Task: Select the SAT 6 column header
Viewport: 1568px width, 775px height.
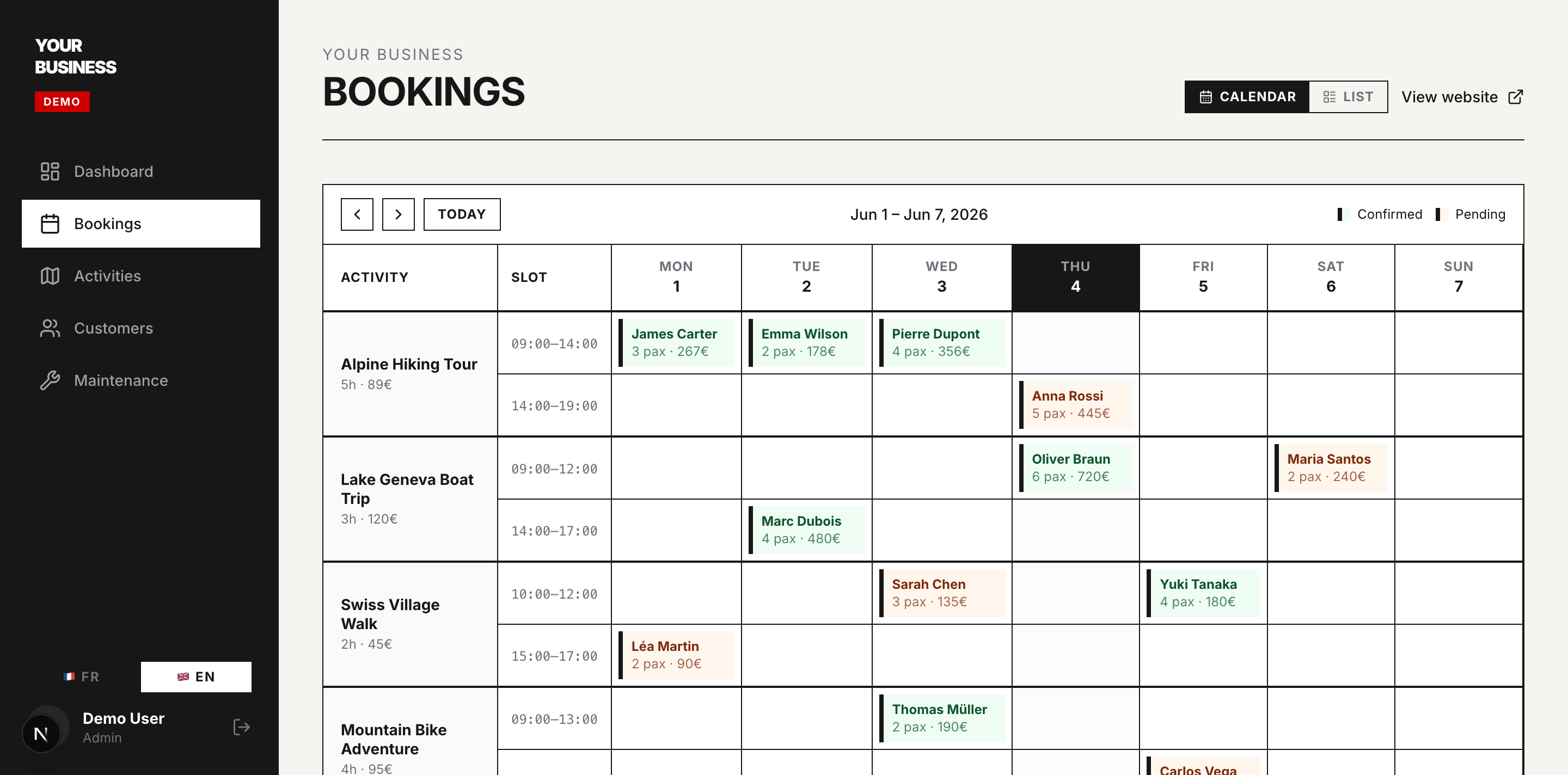Action: pyautogui.click(x=1331, y=278)
